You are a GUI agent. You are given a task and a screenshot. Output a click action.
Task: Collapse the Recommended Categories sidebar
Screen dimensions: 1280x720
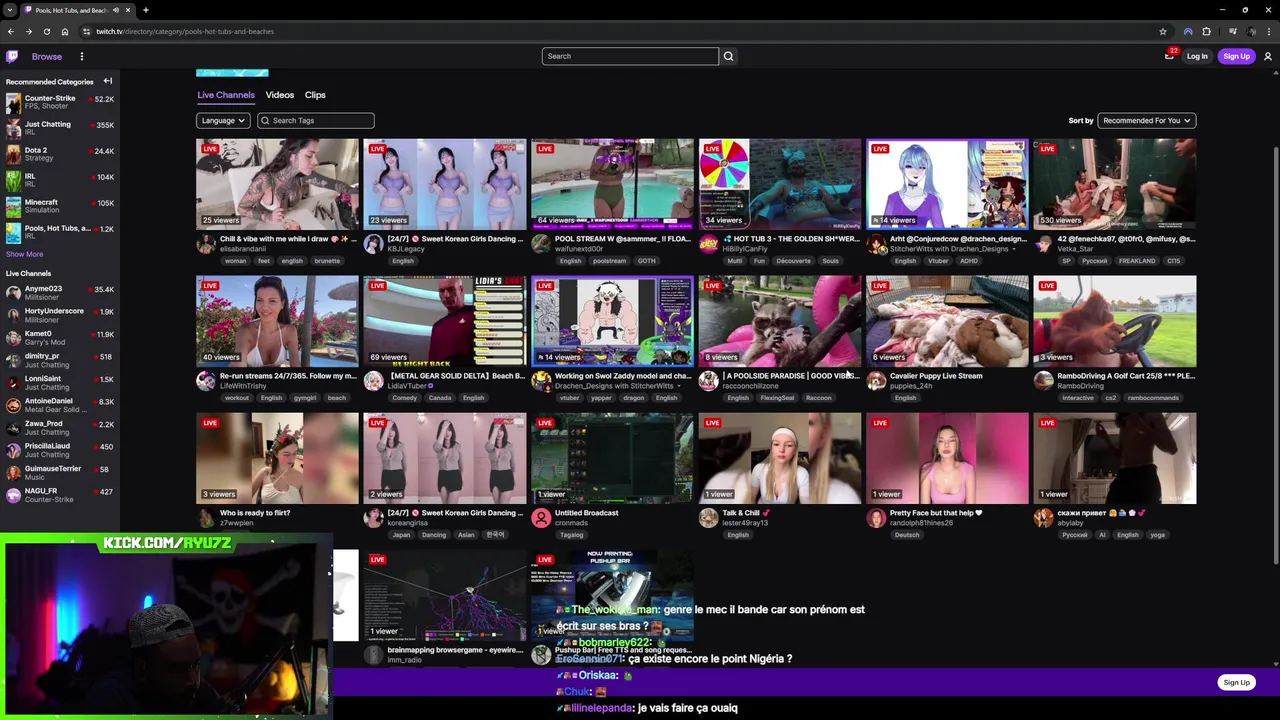[x=107, y=81]
